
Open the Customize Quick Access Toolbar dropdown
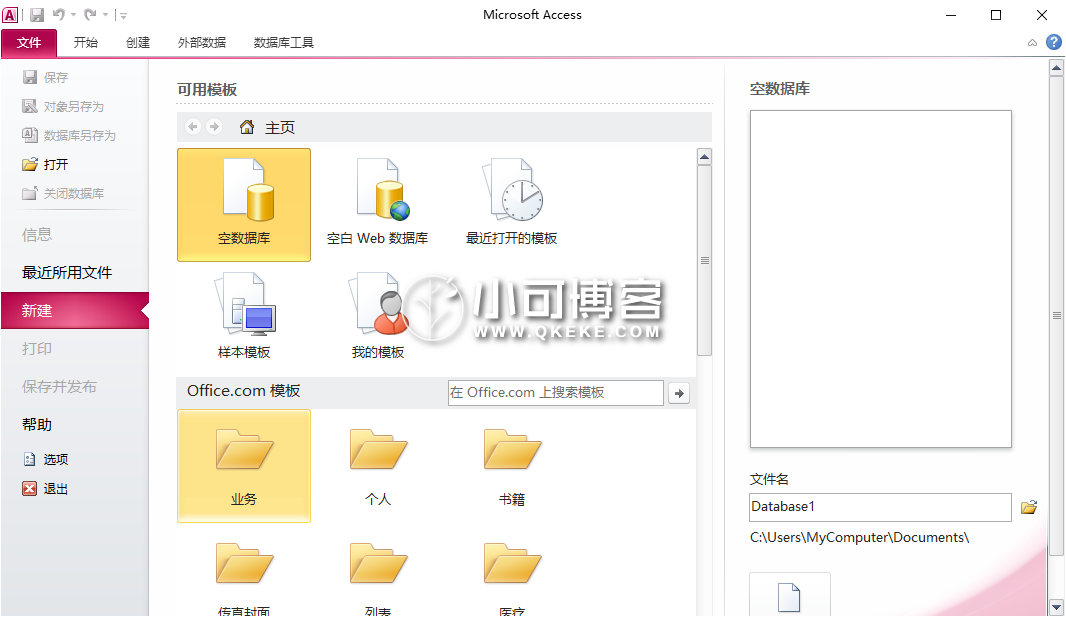[122, 15]
